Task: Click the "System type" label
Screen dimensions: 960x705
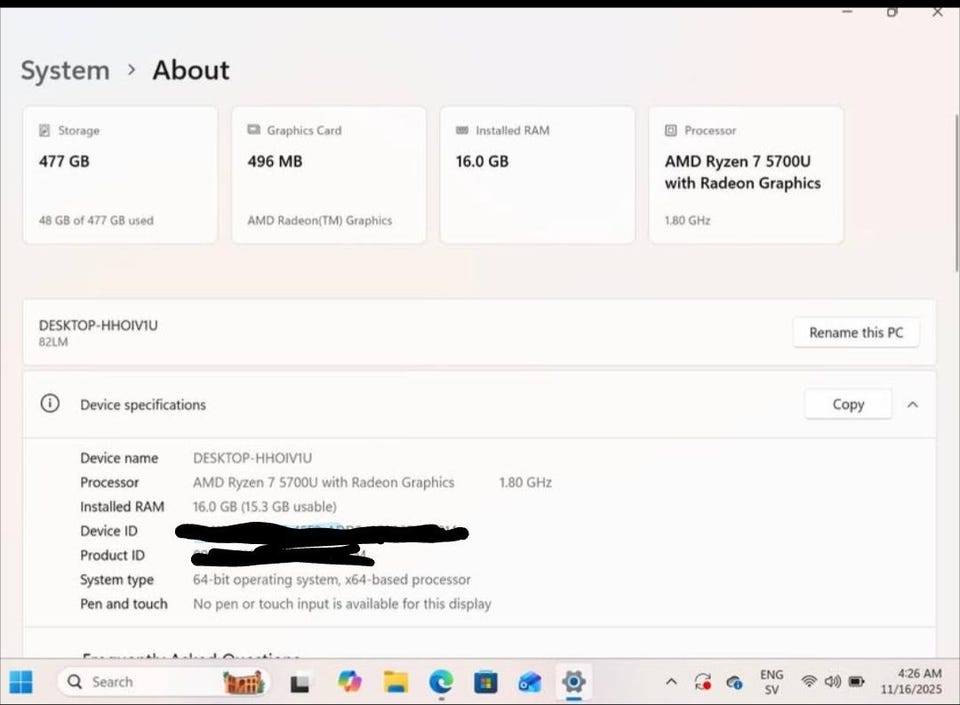Action: pyautogui.click(x=117, y=580)
